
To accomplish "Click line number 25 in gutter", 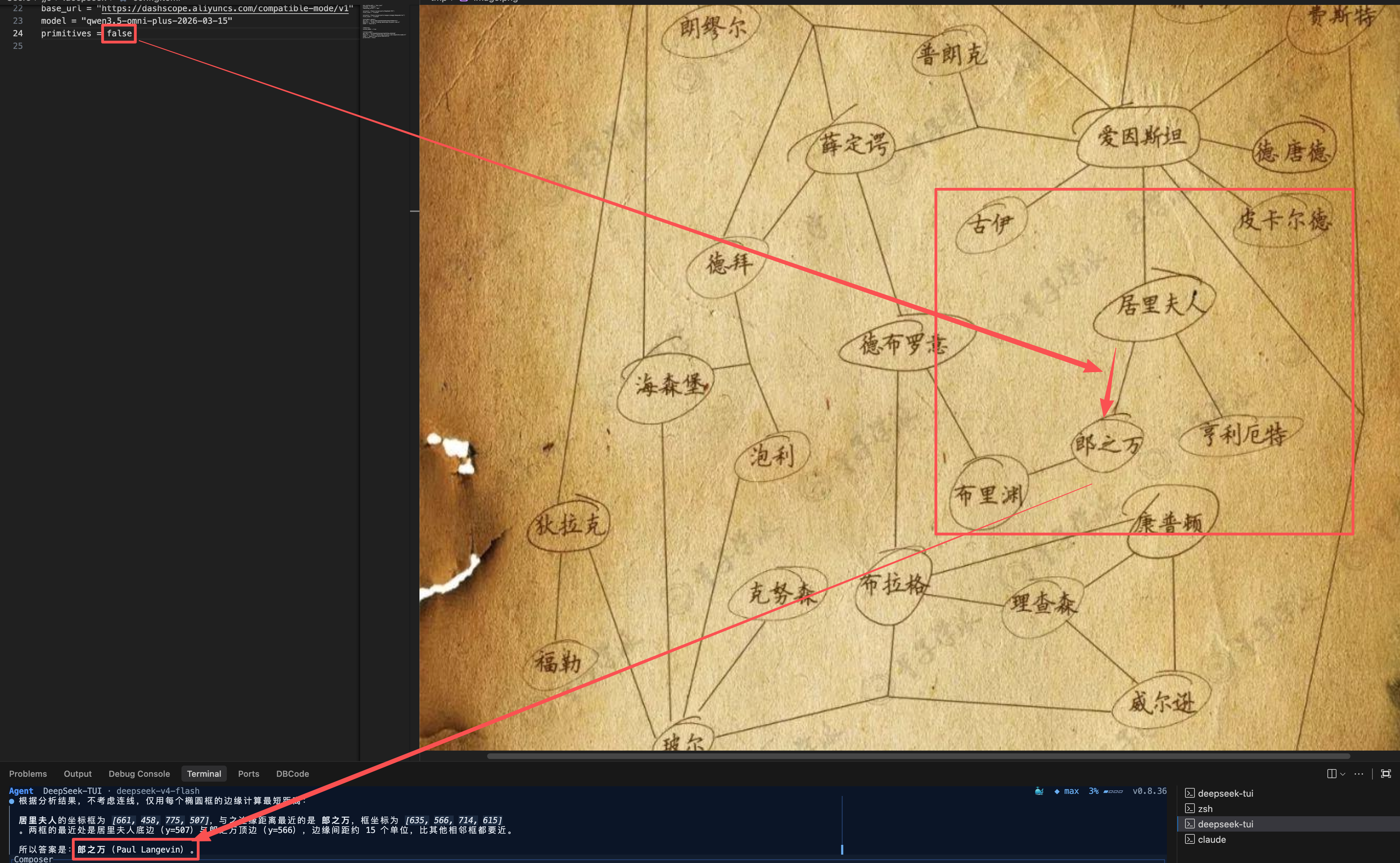I will tap(18, 46).
